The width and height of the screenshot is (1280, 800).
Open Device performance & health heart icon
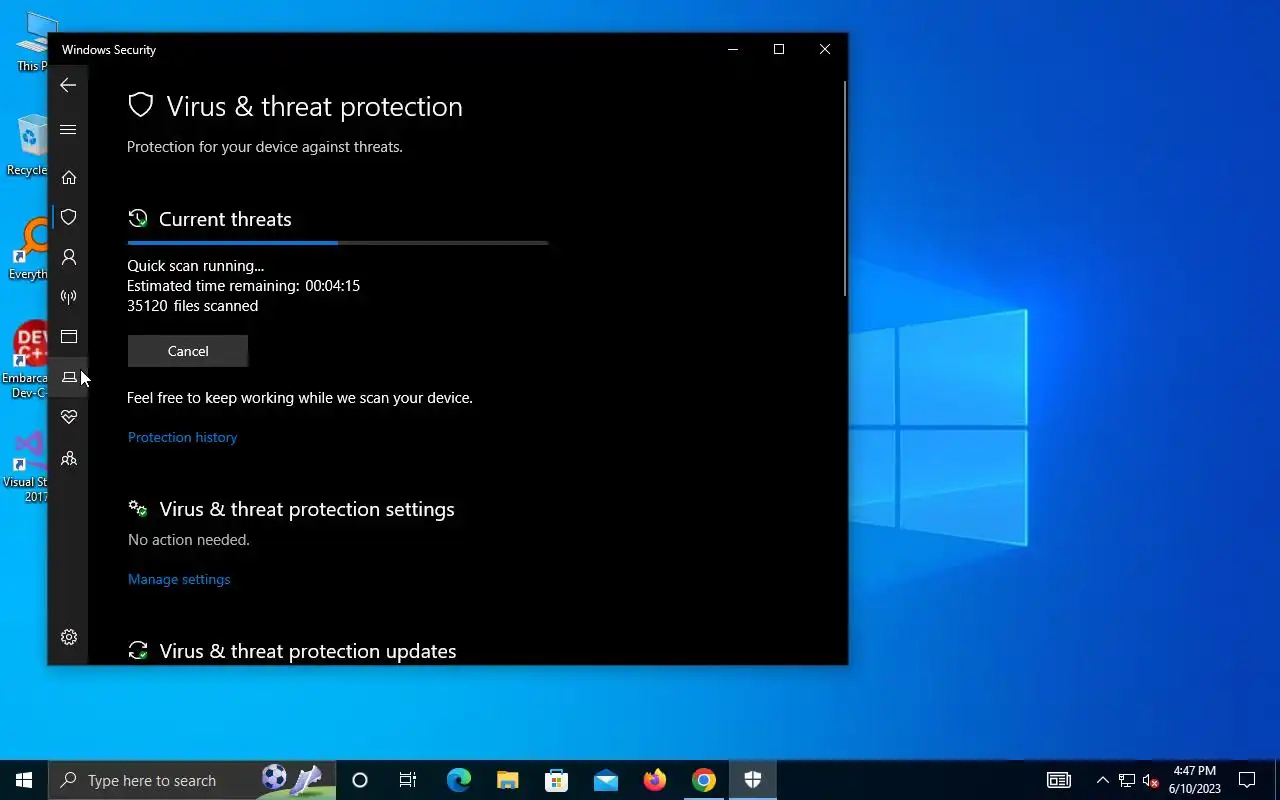click(68, 417)
